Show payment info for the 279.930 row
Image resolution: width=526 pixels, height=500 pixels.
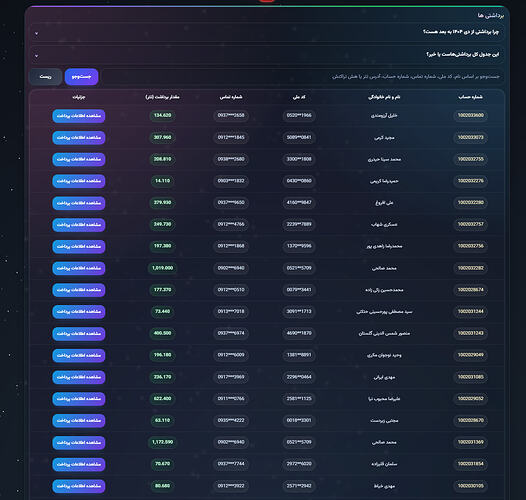tap(79, 203)
